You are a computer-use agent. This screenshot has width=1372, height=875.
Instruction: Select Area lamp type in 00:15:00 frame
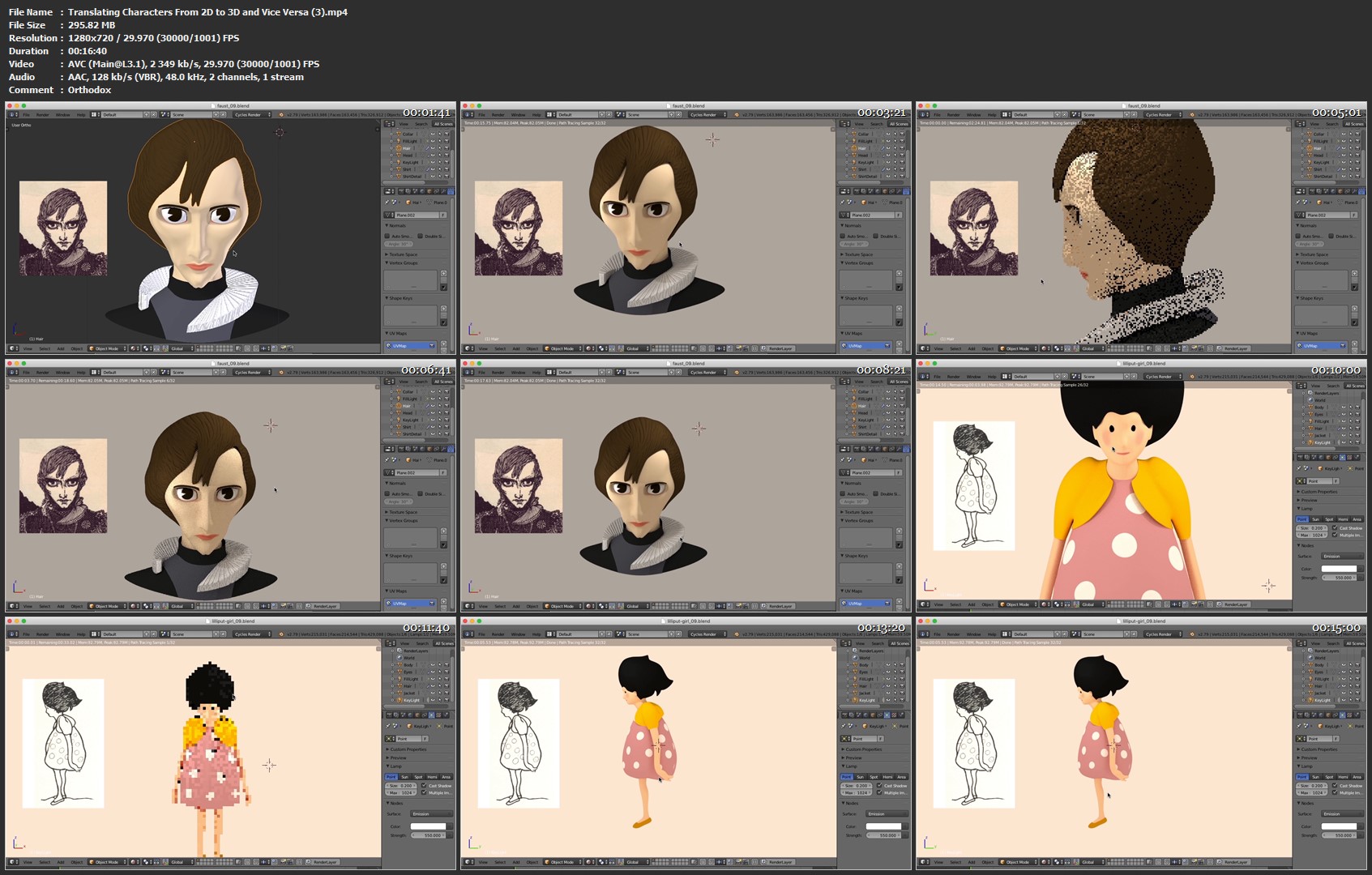click(1357, 777)
